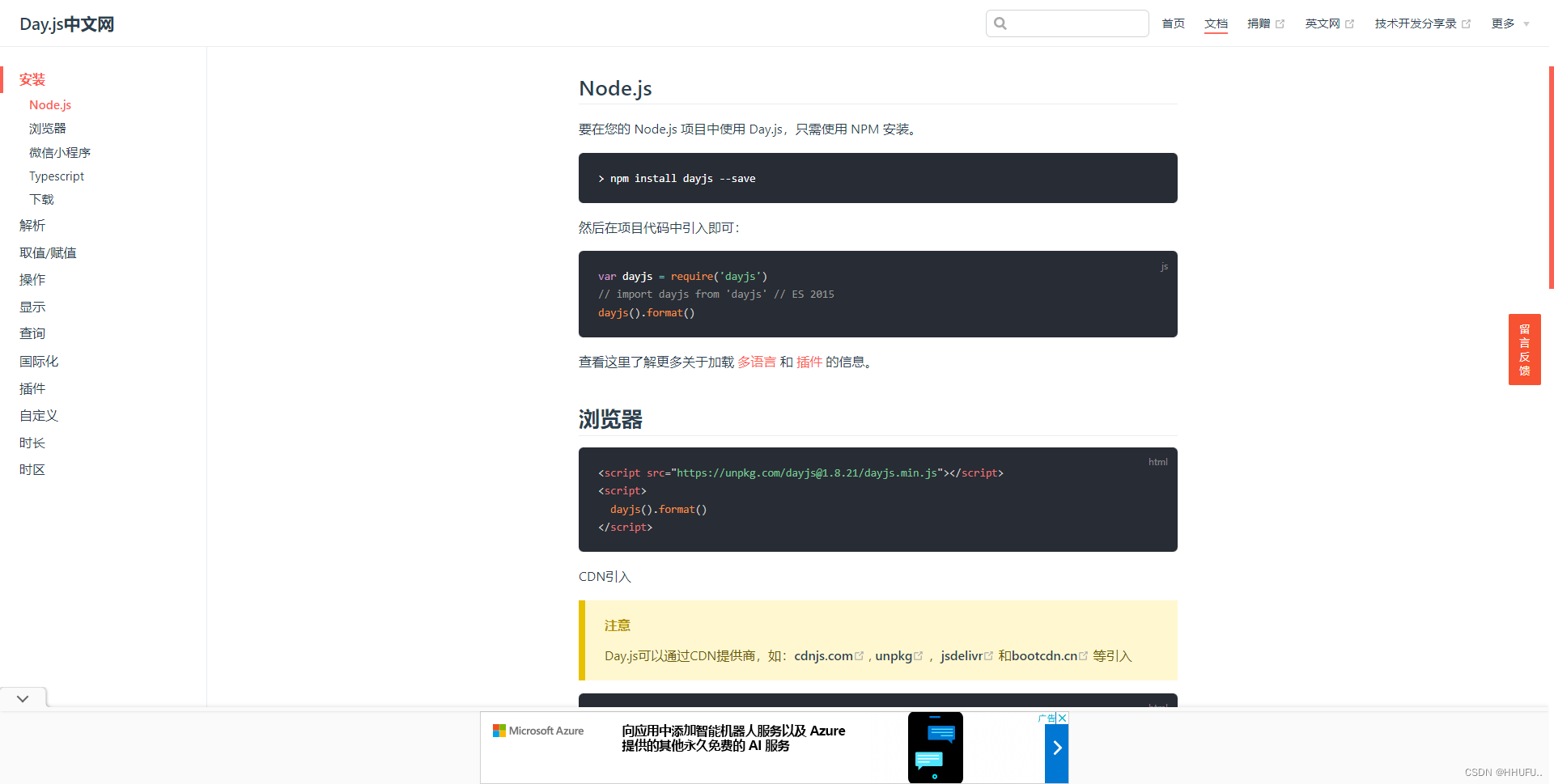Expand the 插件 sidebar section

pos(32,388)
